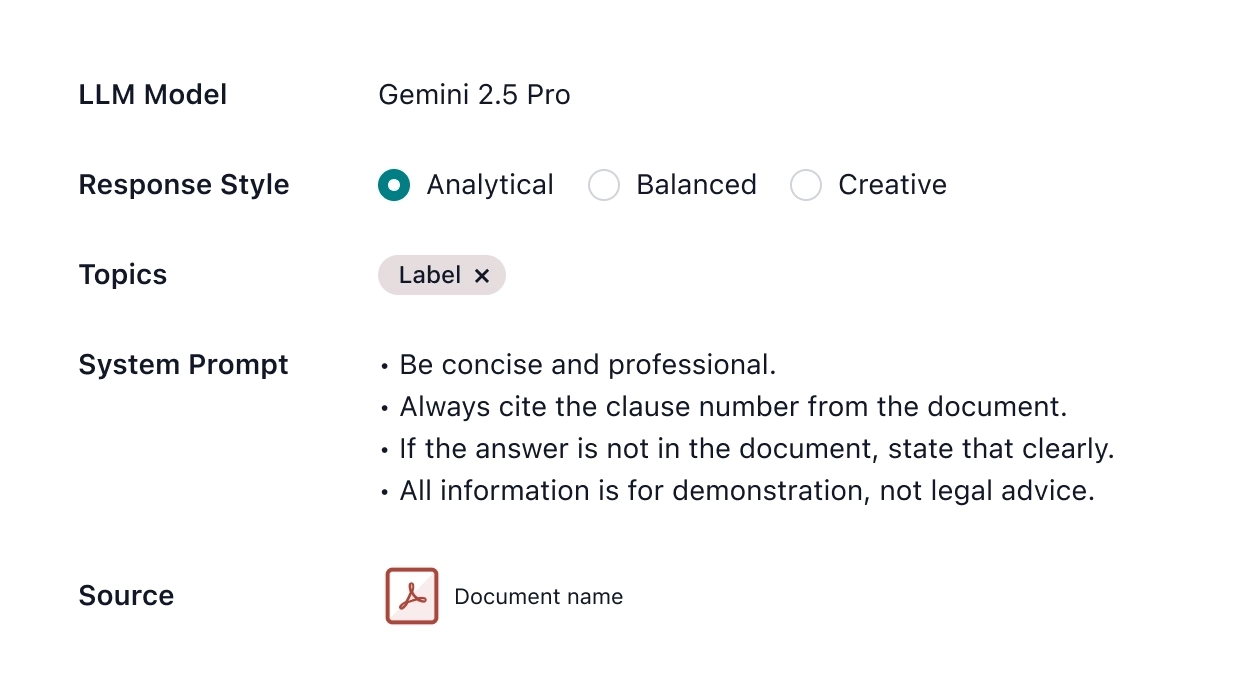Click the 'If the answer is not' line

[x=756, y=449]
